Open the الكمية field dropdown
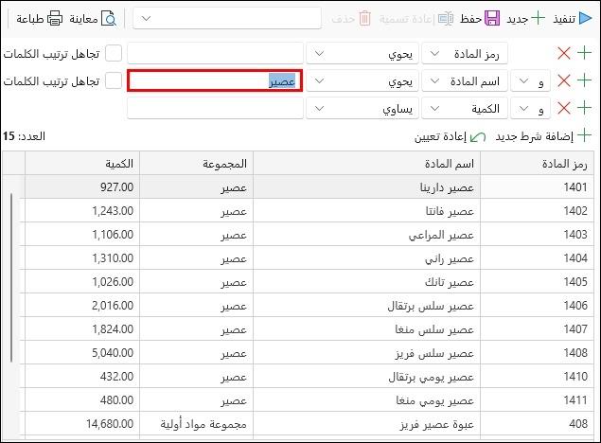Viewport: 601px width, 443px height. [x=465, y=108]
